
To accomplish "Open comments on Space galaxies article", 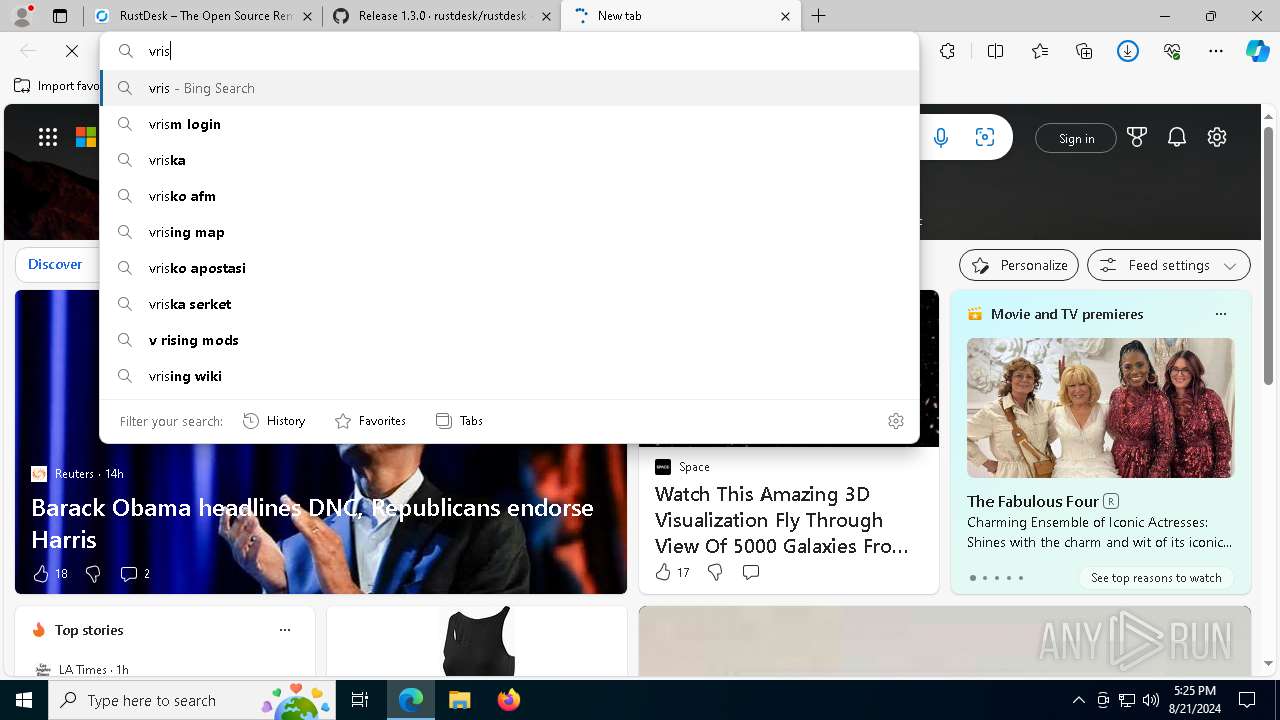I will pos(751,572).
